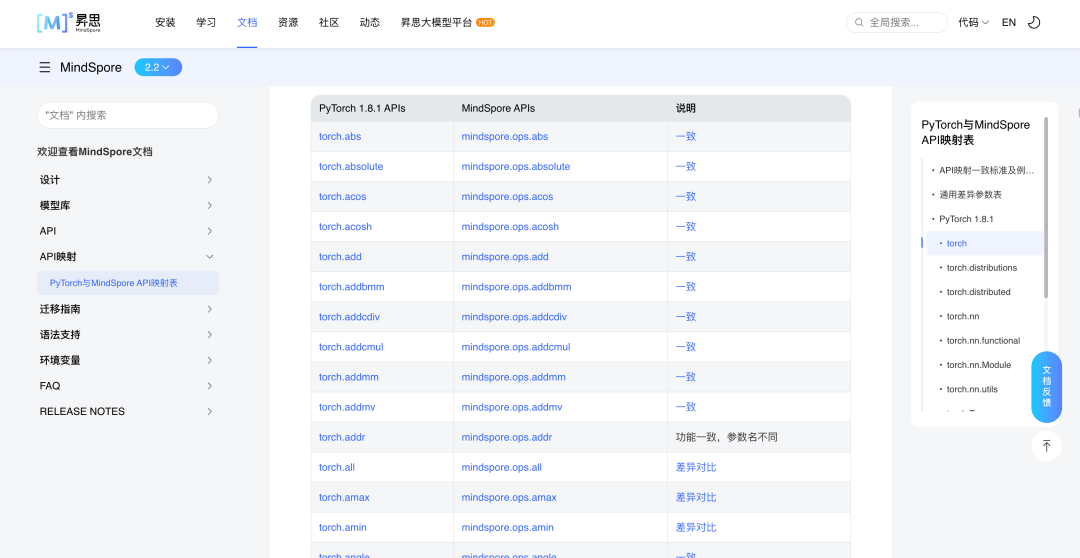This screenshot has height=558, width=1080.
Task: Click the search magnifier icon
Action: (859, 22)
